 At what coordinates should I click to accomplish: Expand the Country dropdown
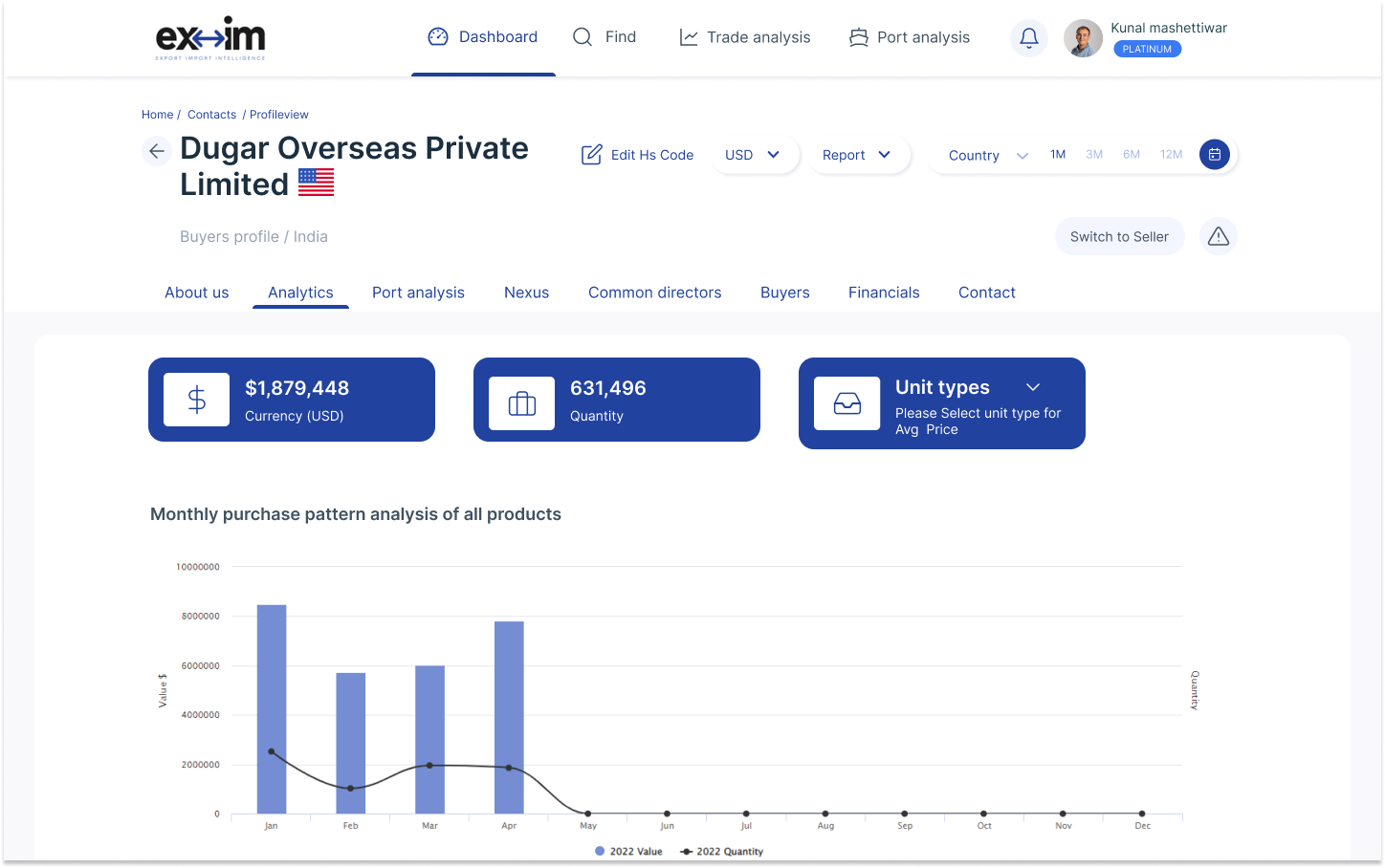988,156
